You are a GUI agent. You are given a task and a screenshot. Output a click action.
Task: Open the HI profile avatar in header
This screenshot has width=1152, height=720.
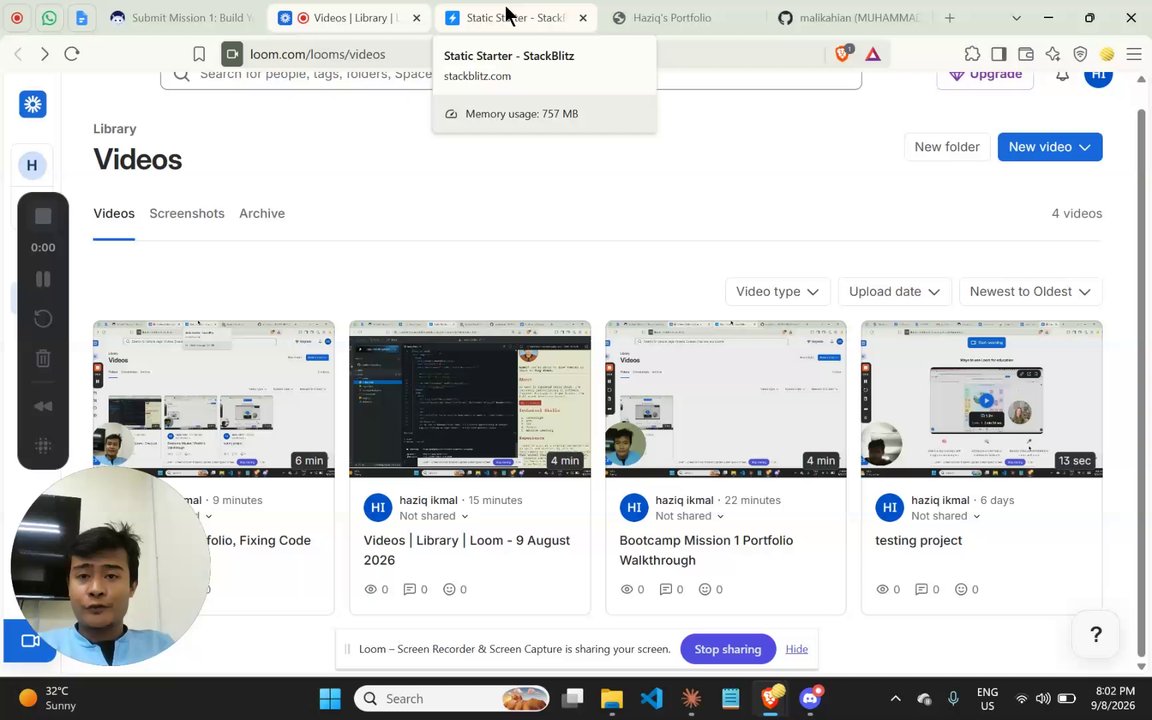pos(1098,76)
